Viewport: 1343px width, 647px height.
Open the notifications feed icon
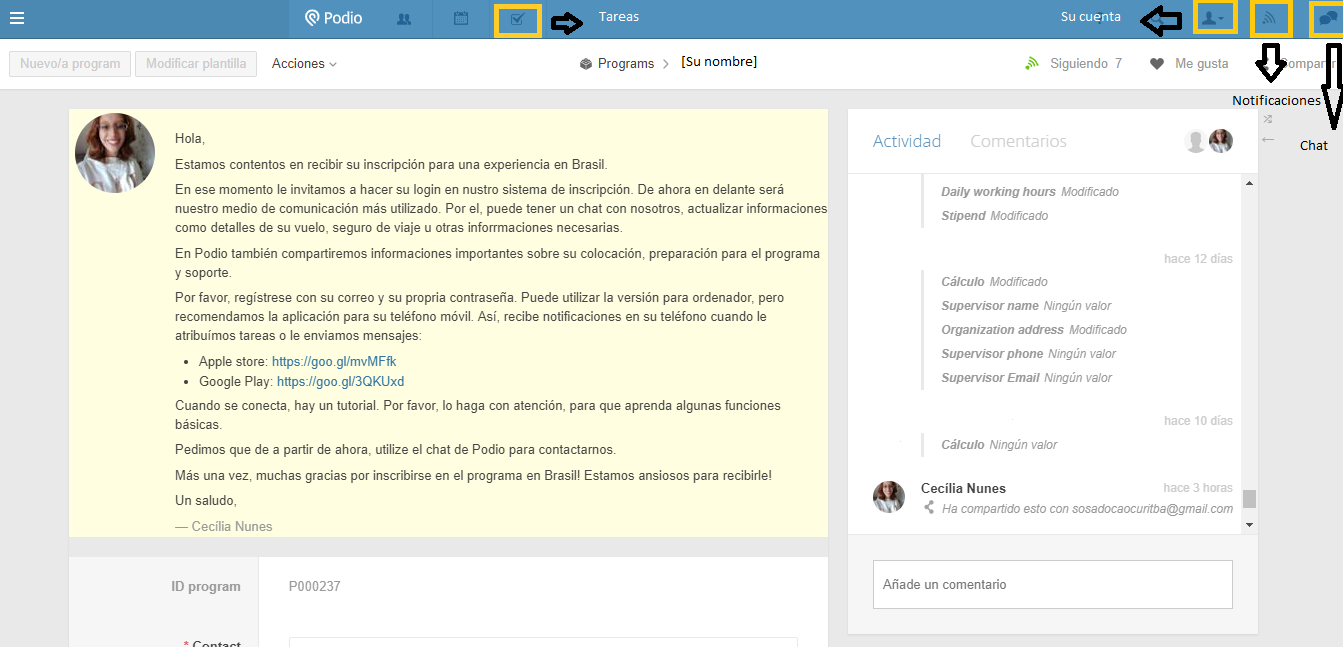coord(1271,18)
